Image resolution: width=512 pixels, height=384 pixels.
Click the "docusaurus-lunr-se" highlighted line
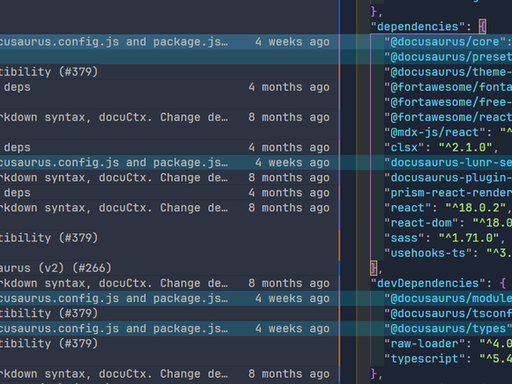[x=448, y=163]
